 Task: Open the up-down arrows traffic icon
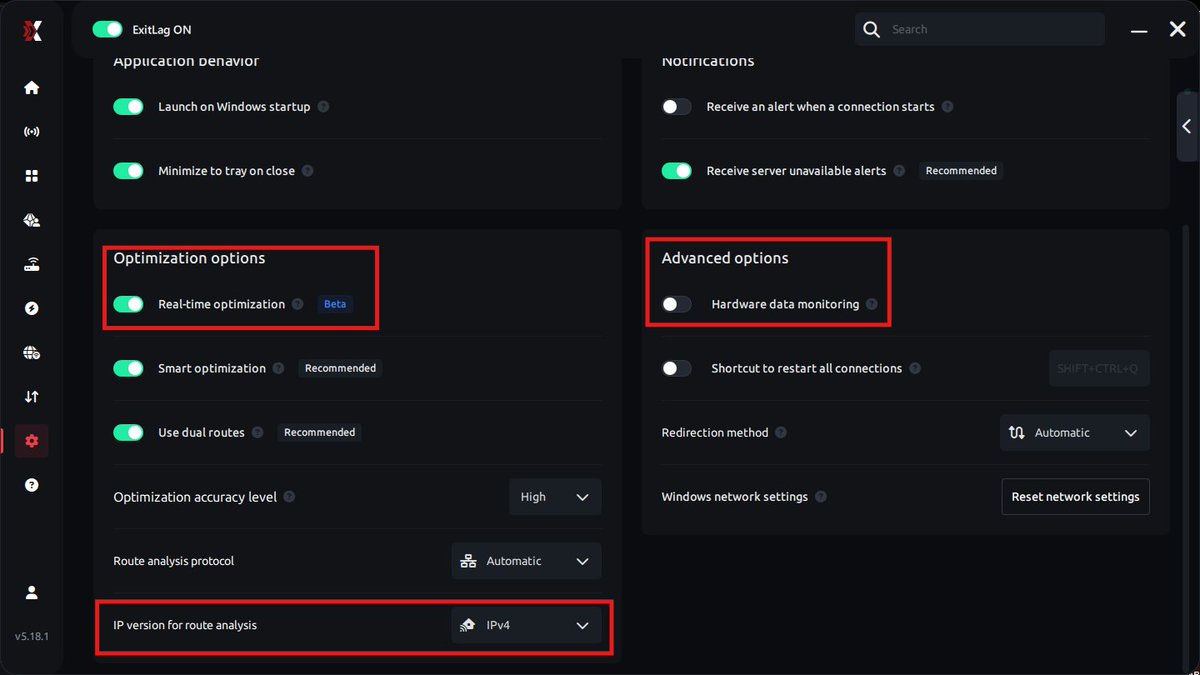(31, 397)
